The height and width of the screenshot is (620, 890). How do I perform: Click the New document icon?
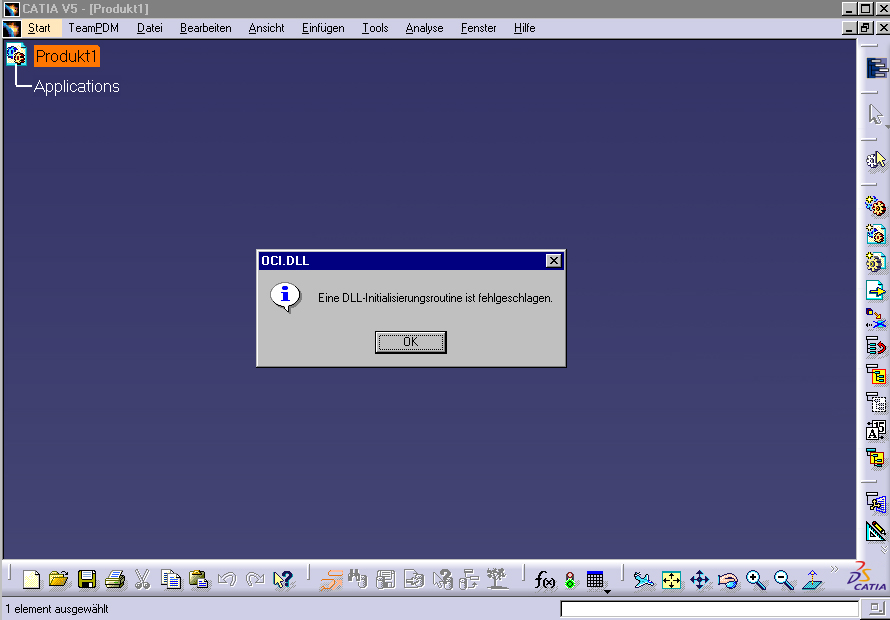coord(31,580)
